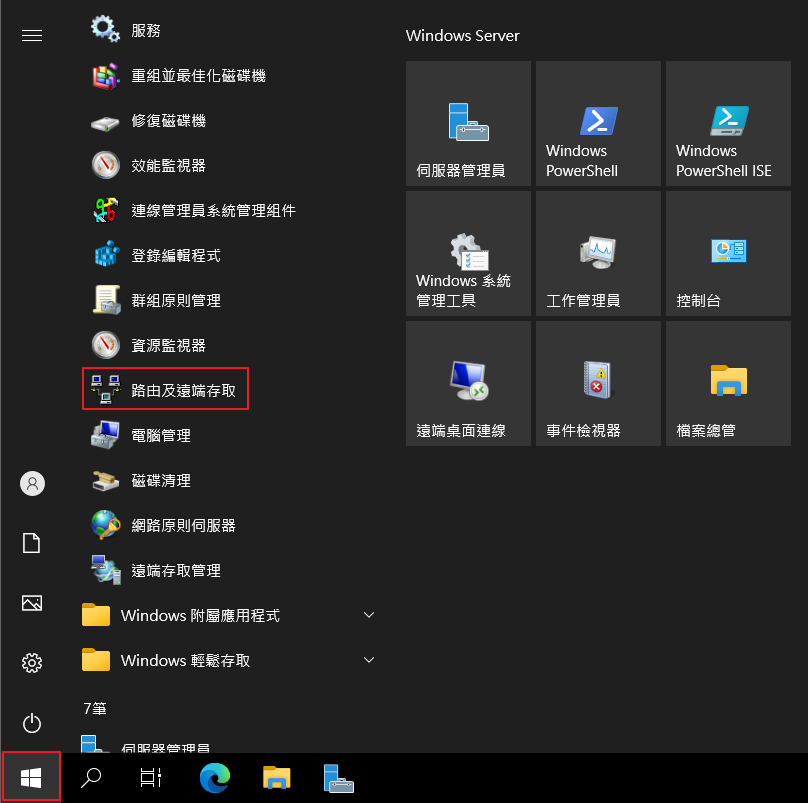Viewport: 808px width, 803px height.
Task: Click the Windows Server group heading
Action: pyautogui.click(x=462, y=36)
